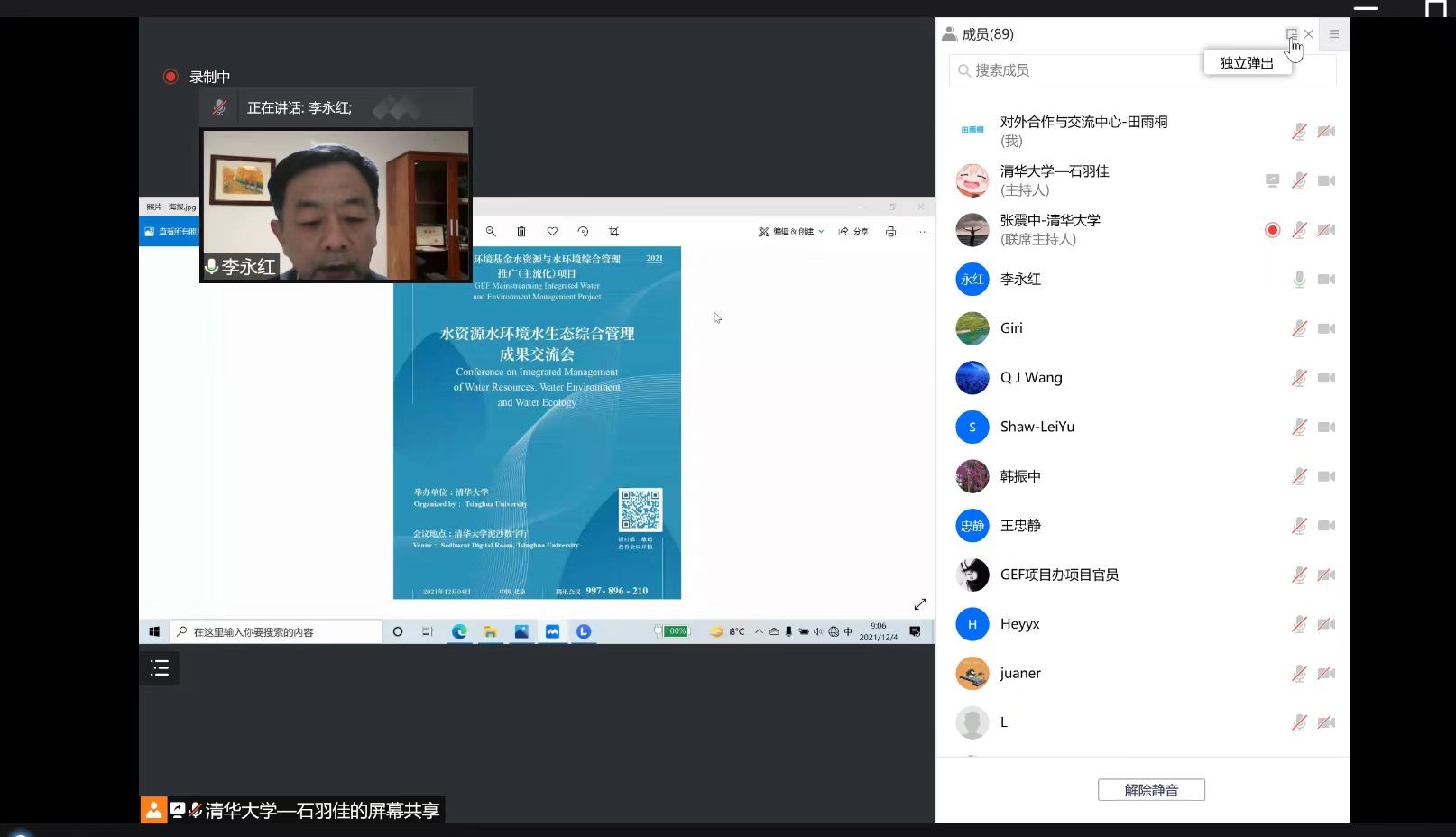The width and height of the screenshot is (1456, 837).
Task: Toggle microphone for 对外合作与交流中心-田雨桐
Action: 1299,132
